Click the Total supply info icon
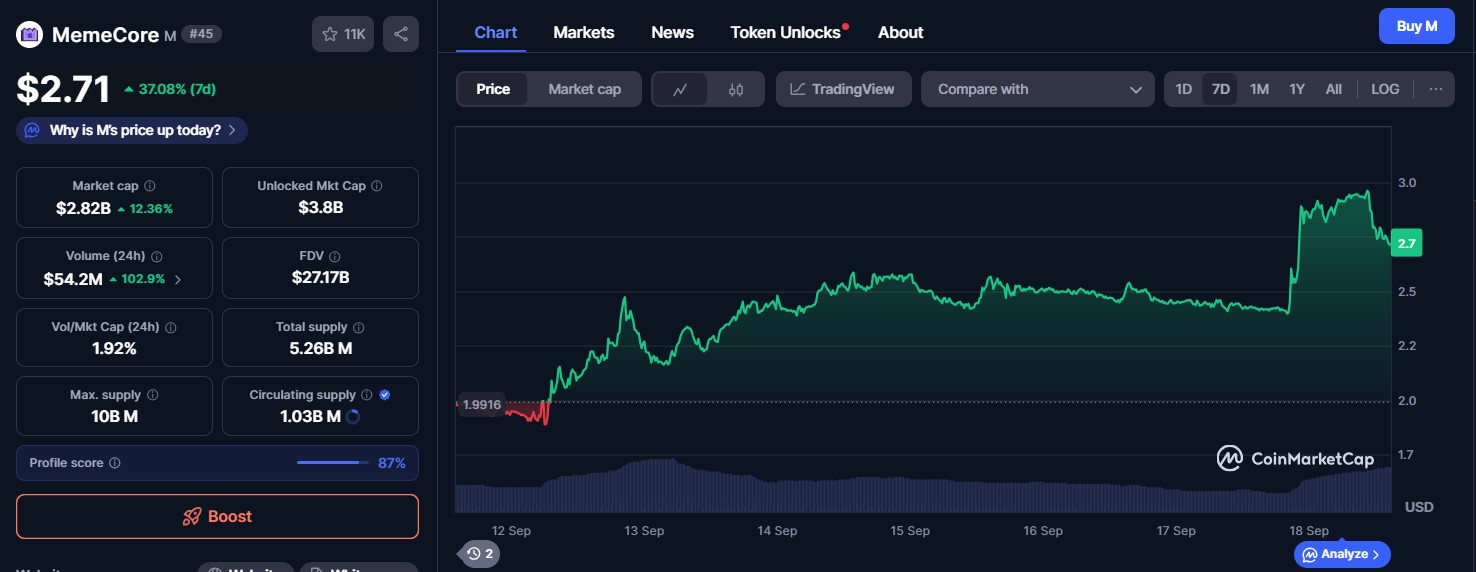This screenshot has height=572, width=1476. pos(359,327)
